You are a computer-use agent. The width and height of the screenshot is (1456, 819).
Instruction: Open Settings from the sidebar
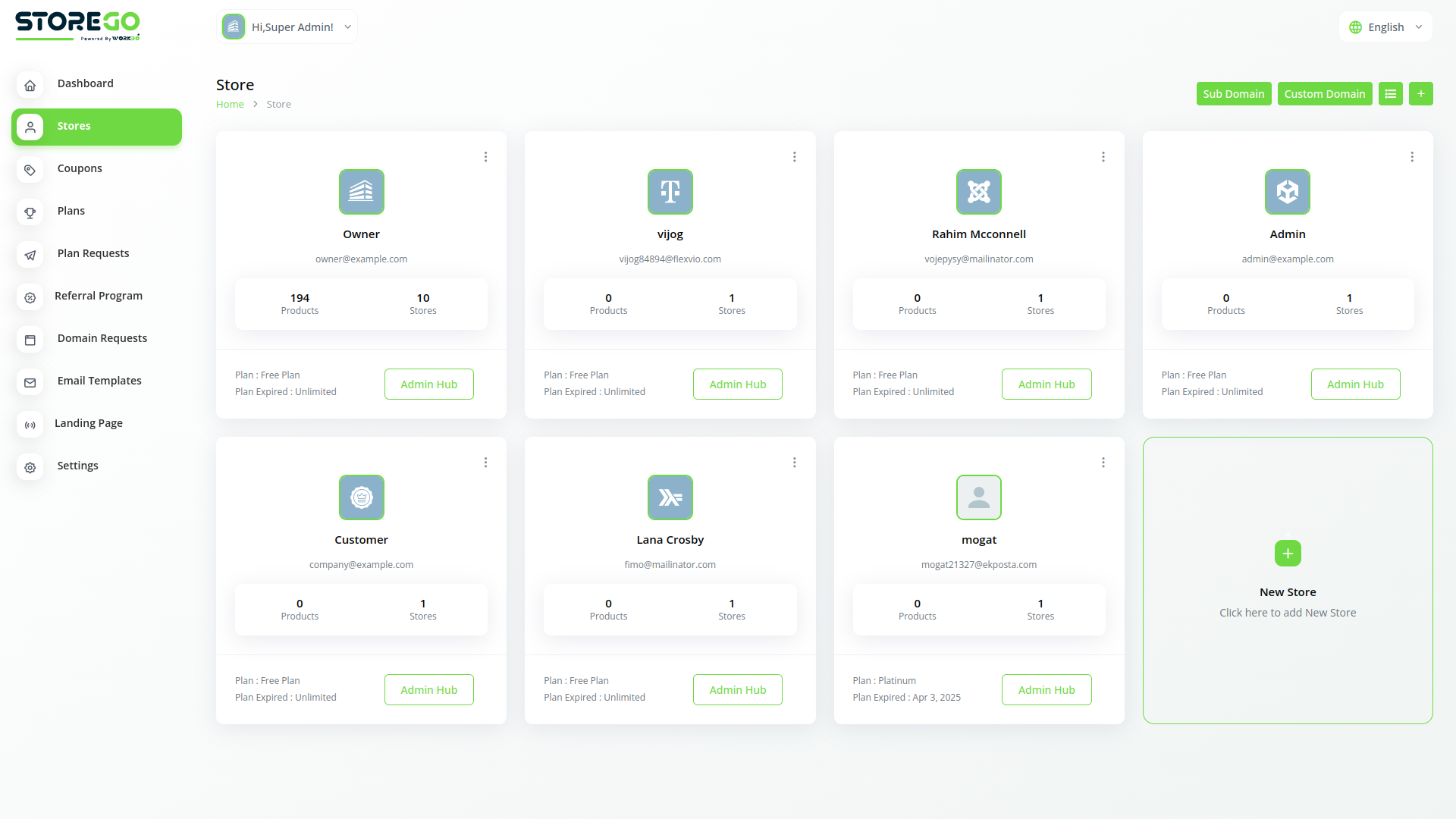coord(77,466)
